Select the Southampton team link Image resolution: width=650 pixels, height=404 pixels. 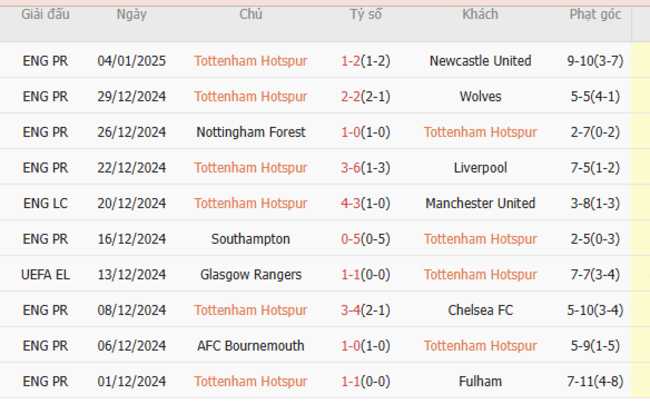tap(250, 239)
